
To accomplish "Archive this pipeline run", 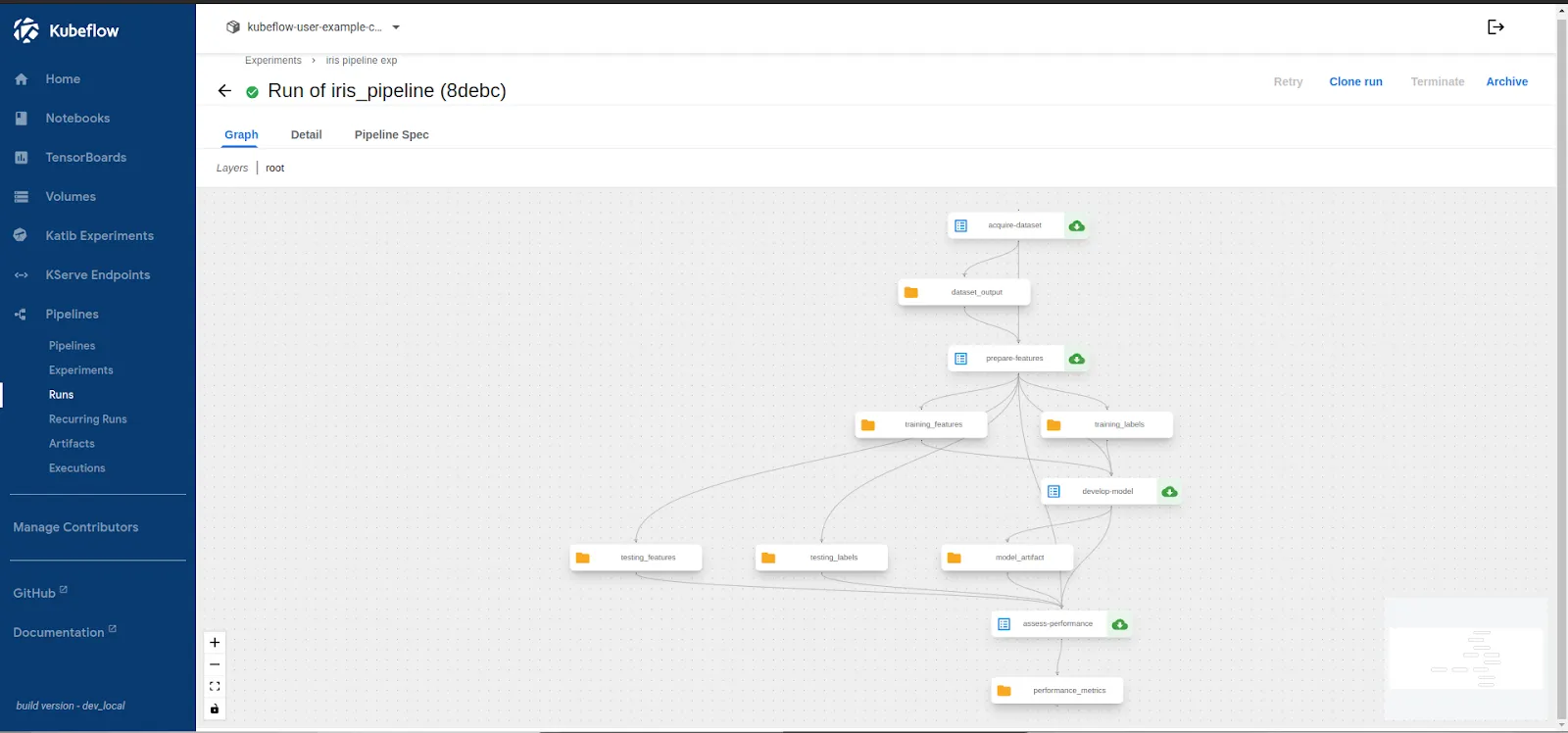I will (x=1506, y=82).
